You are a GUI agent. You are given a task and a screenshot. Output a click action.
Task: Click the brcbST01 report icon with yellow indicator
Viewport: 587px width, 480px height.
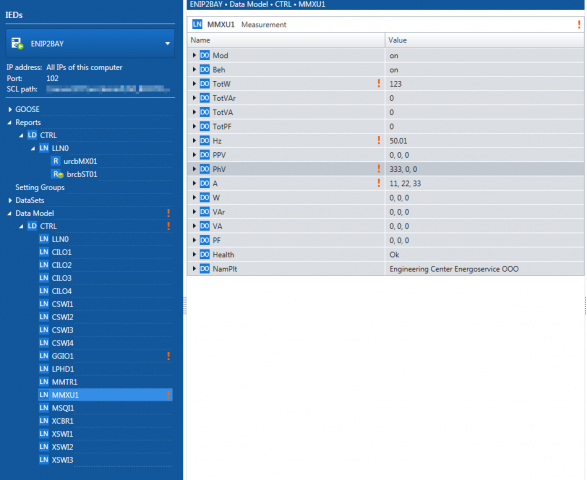pyautogui.click(x=57, y=174)
